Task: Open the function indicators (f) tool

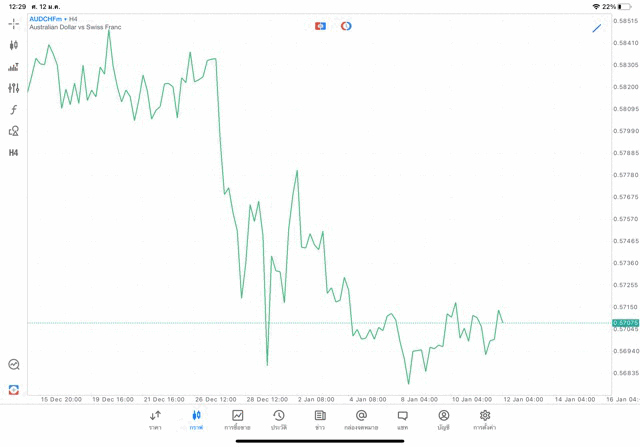Action: pos(14,110)
